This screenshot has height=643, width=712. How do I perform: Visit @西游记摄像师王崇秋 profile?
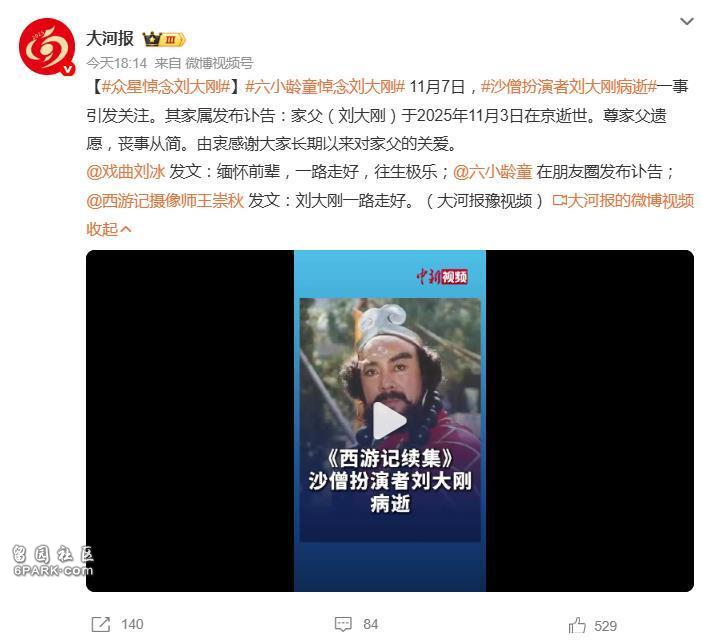point(165,201)
